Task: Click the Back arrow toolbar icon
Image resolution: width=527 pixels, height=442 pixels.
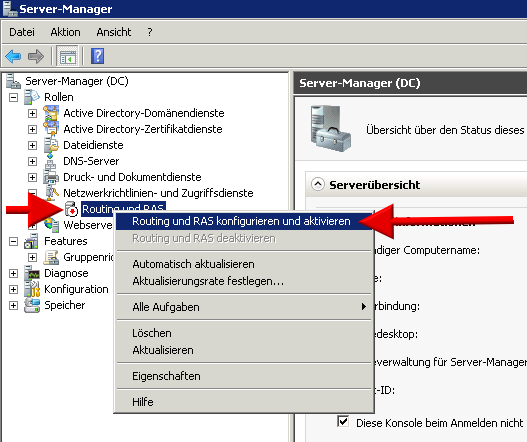Action: click(13, 56)
